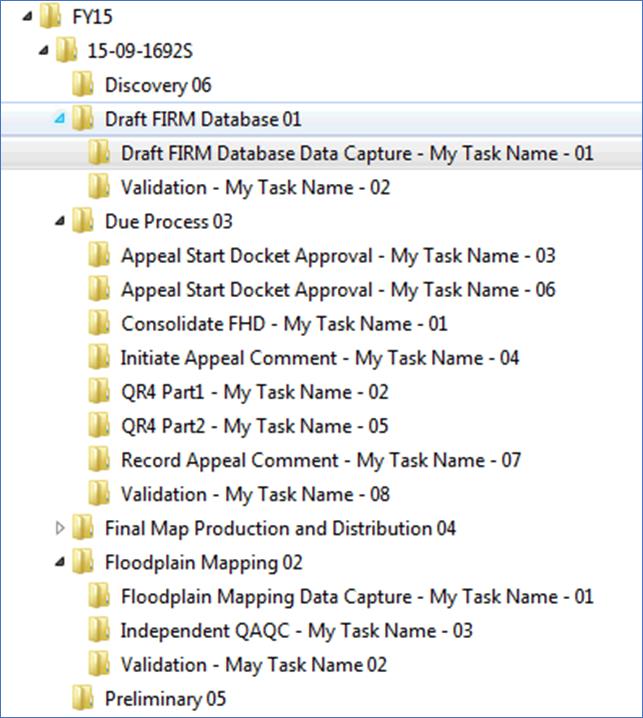Click folder icon beside QR4 Part1 task
This screenshot has height=718, width=643.
[99, 392]
